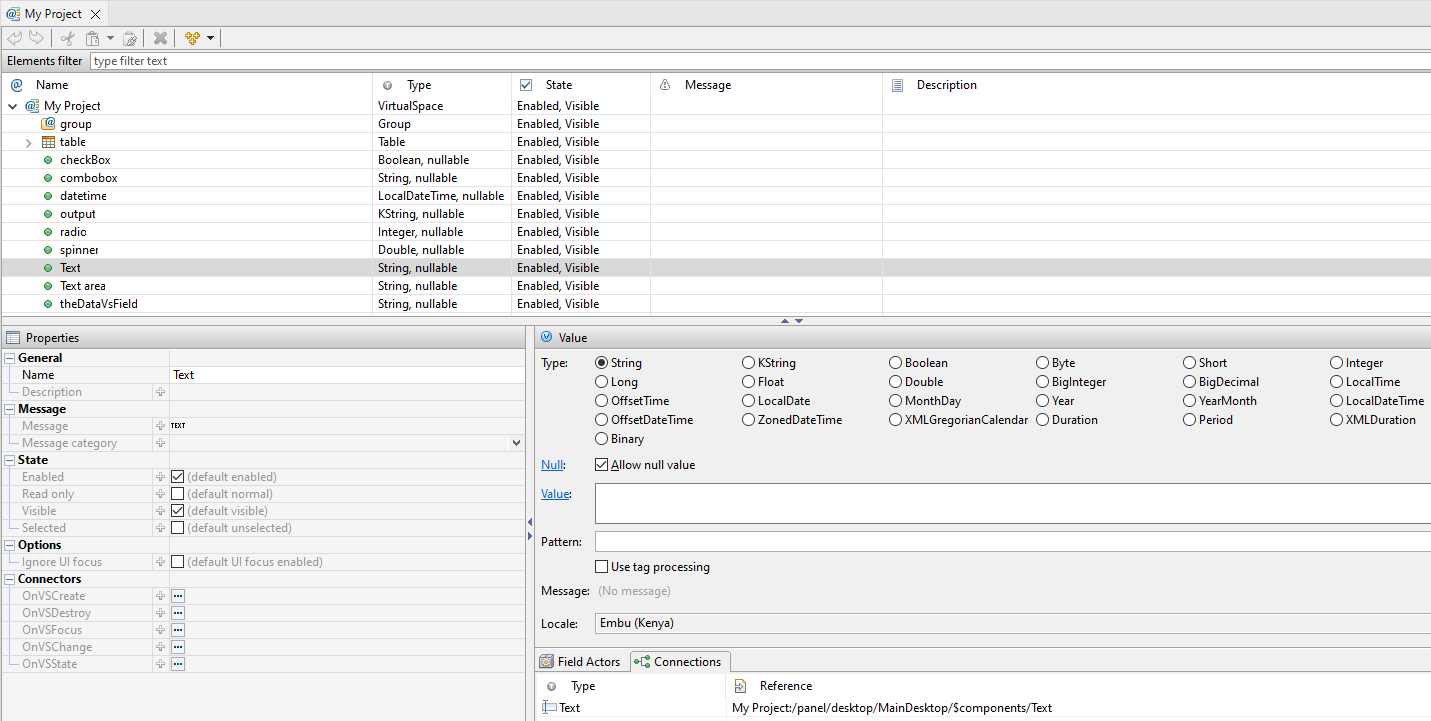Image resolution: width=1431 pixels, height=721 pixels.
Task: Click the Paste special clipboard-with-pencil icon
Action: click(129, 38)
